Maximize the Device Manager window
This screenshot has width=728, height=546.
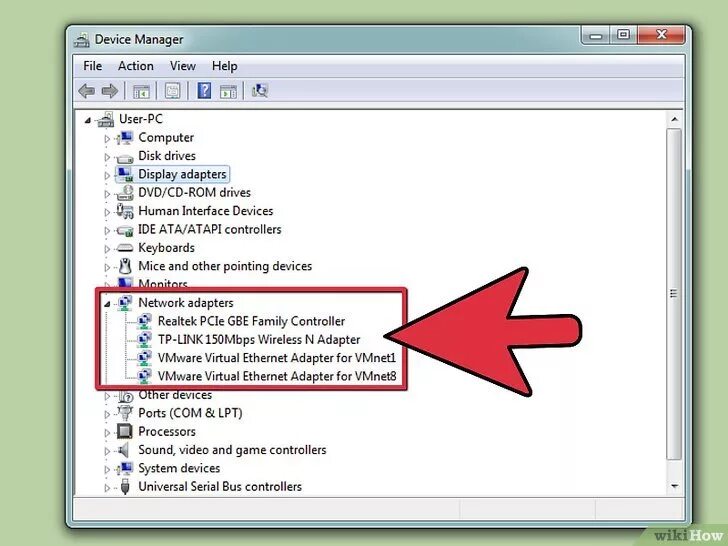point(623,35)
